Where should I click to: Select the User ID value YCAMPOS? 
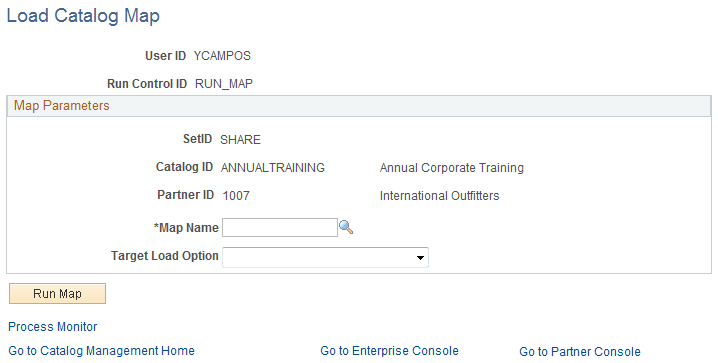[x=222, y=56]
